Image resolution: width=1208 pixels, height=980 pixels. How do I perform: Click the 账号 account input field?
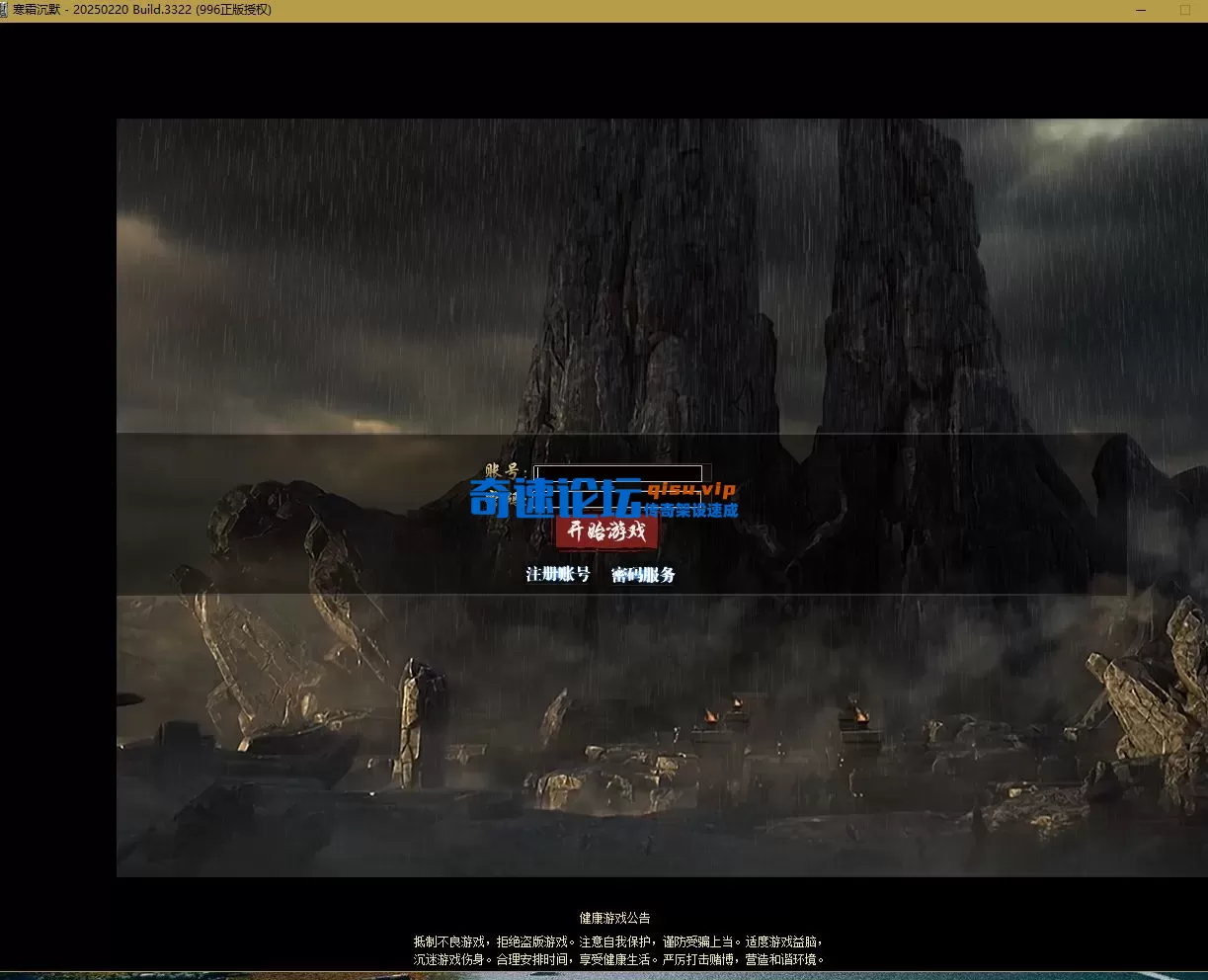pyautogui.click(x=617, y=473)
